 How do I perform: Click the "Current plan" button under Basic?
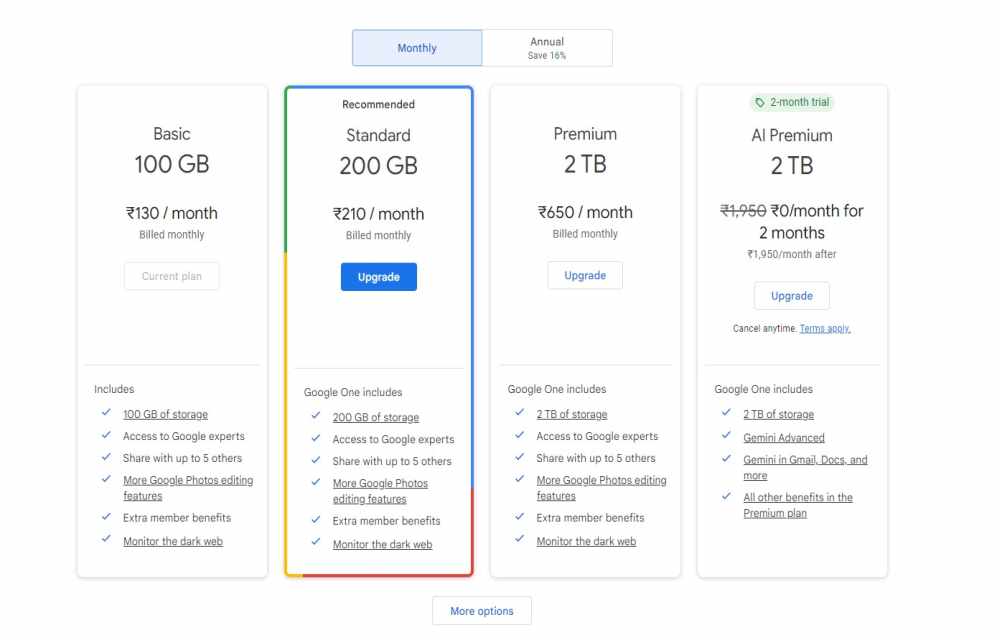click(x=171, y=276)
